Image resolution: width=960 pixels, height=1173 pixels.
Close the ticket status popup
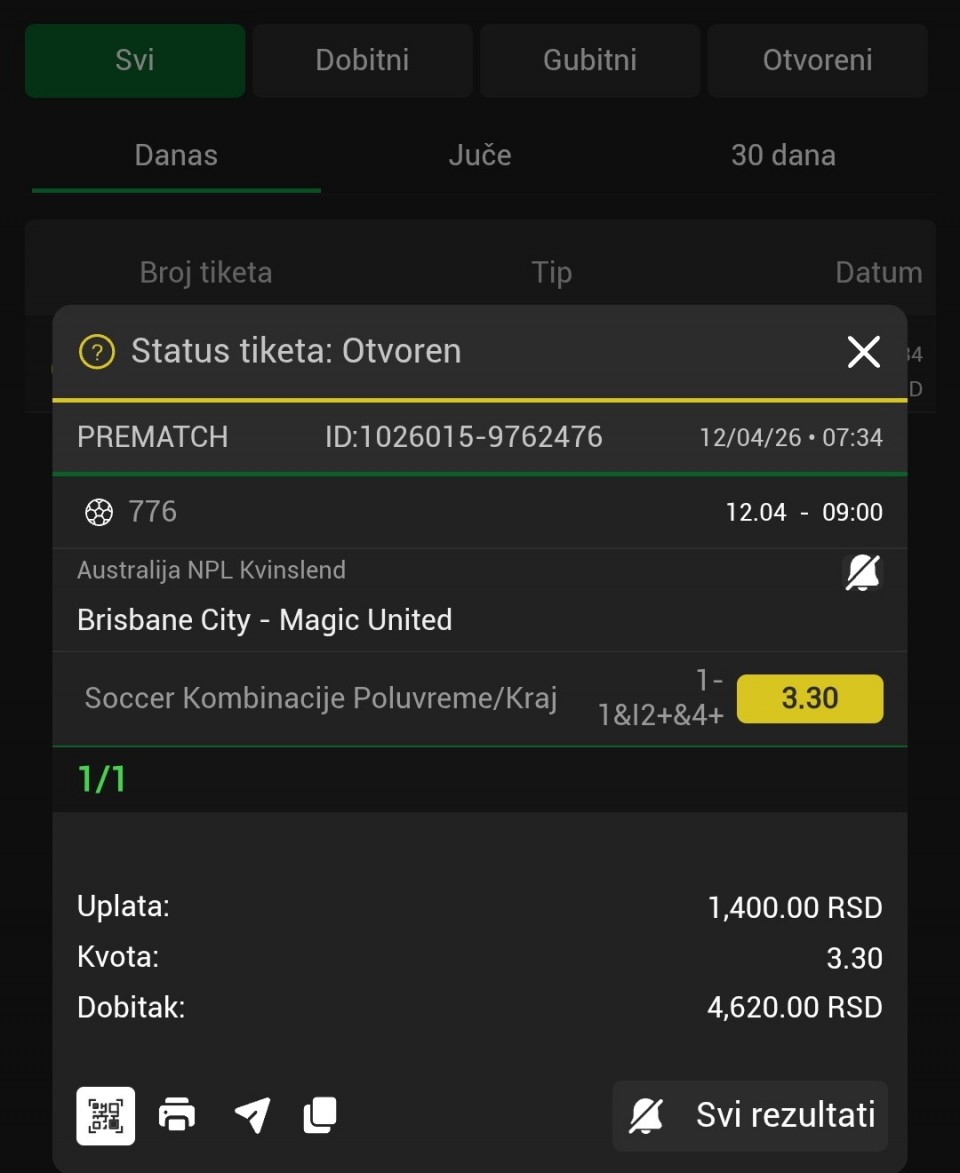click(863, 352)
